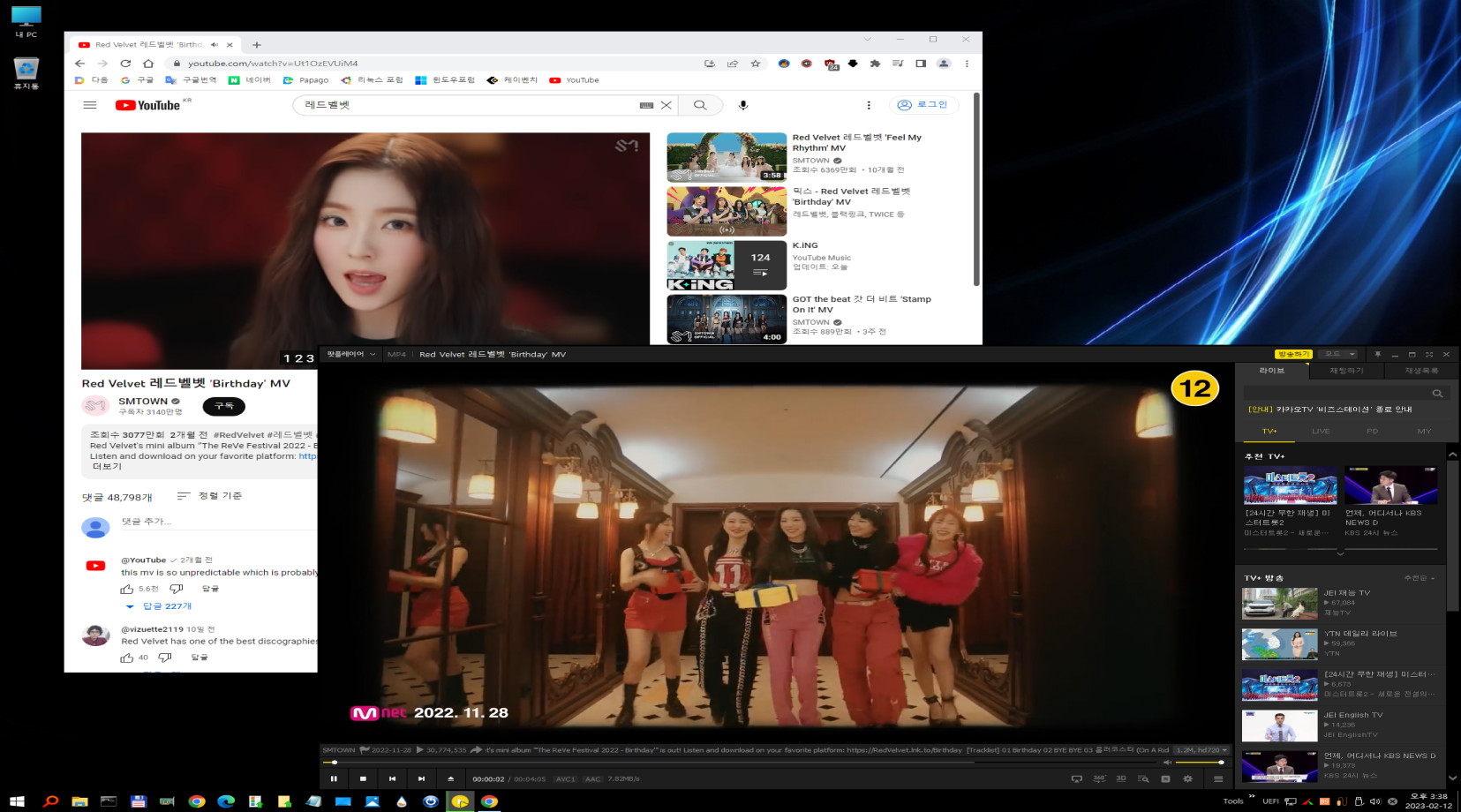Open YouTube settings three-dot menu
1461x812 pixels.
point(869,105)
